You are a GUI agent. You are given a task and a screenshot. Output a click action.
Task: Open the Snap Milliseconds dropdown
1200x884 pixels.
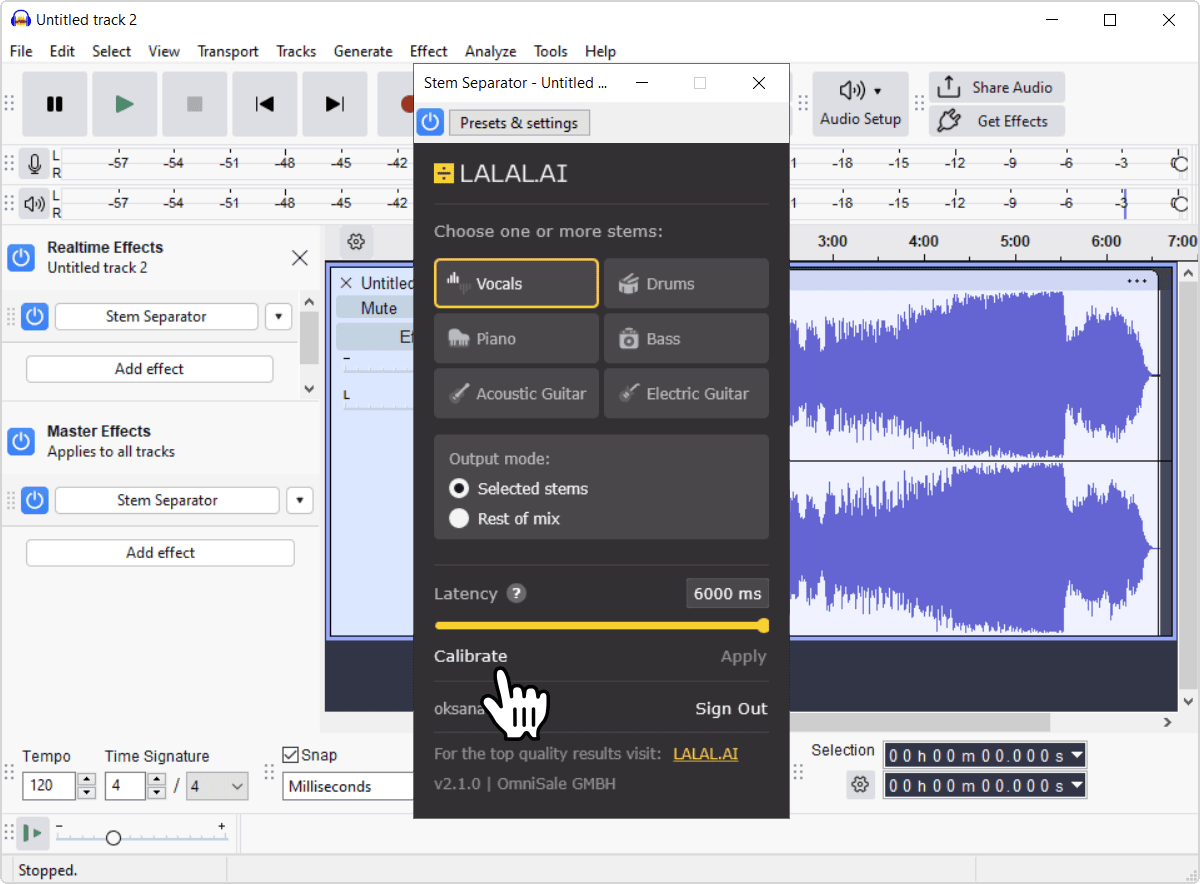[x=348, y=786]
